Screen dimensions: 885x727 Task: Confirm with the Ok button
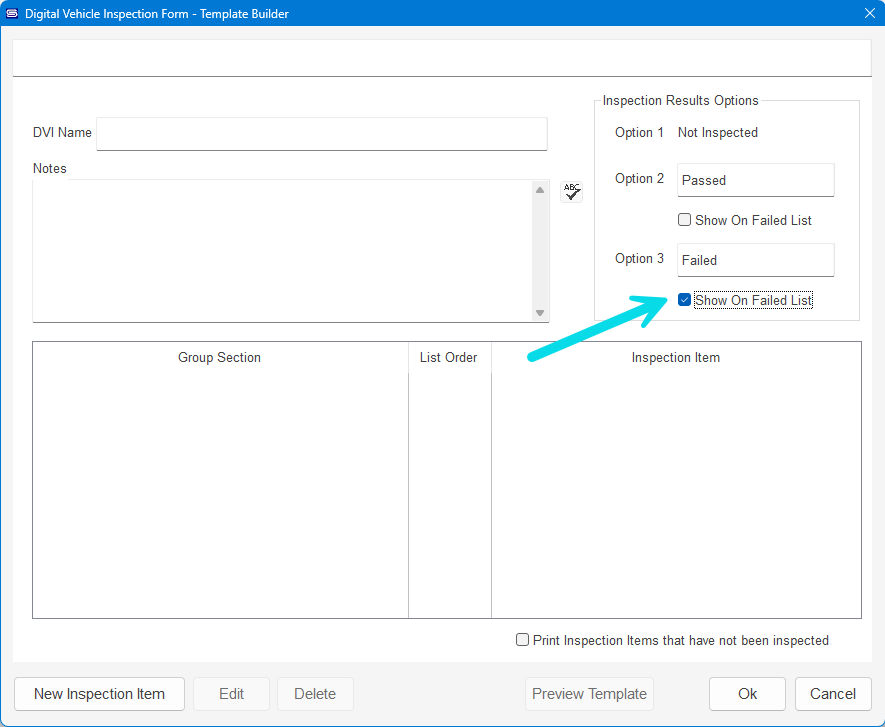747,694
